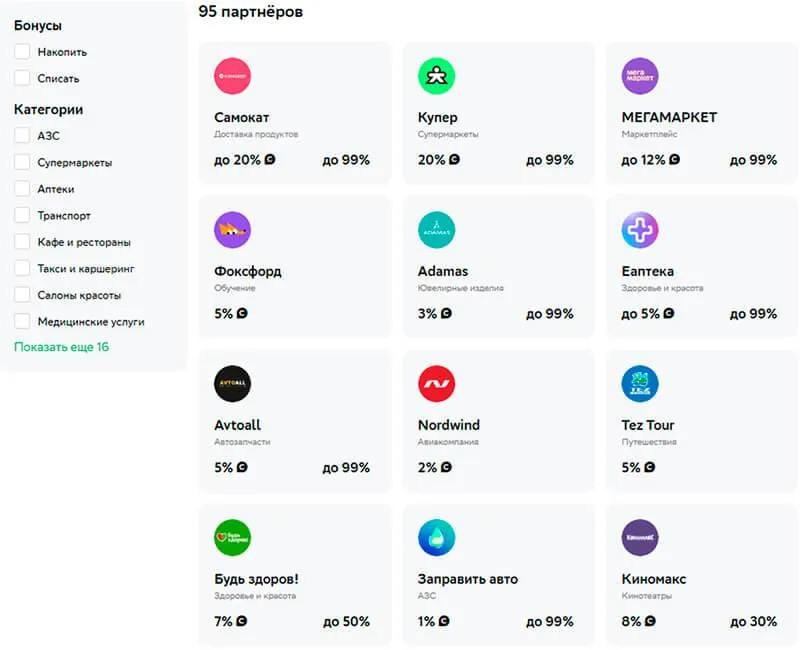Open the Заправить авто partner name
800x650 pixels.
point(467,579)
